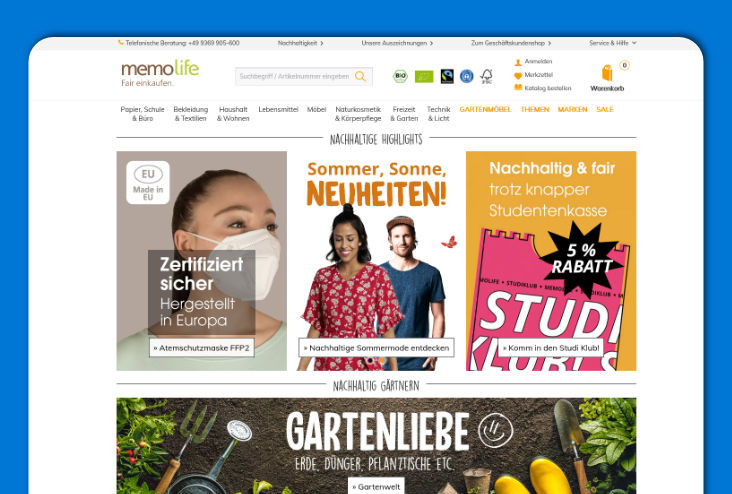Select the SALE menu item

click(x=605, y=109)
